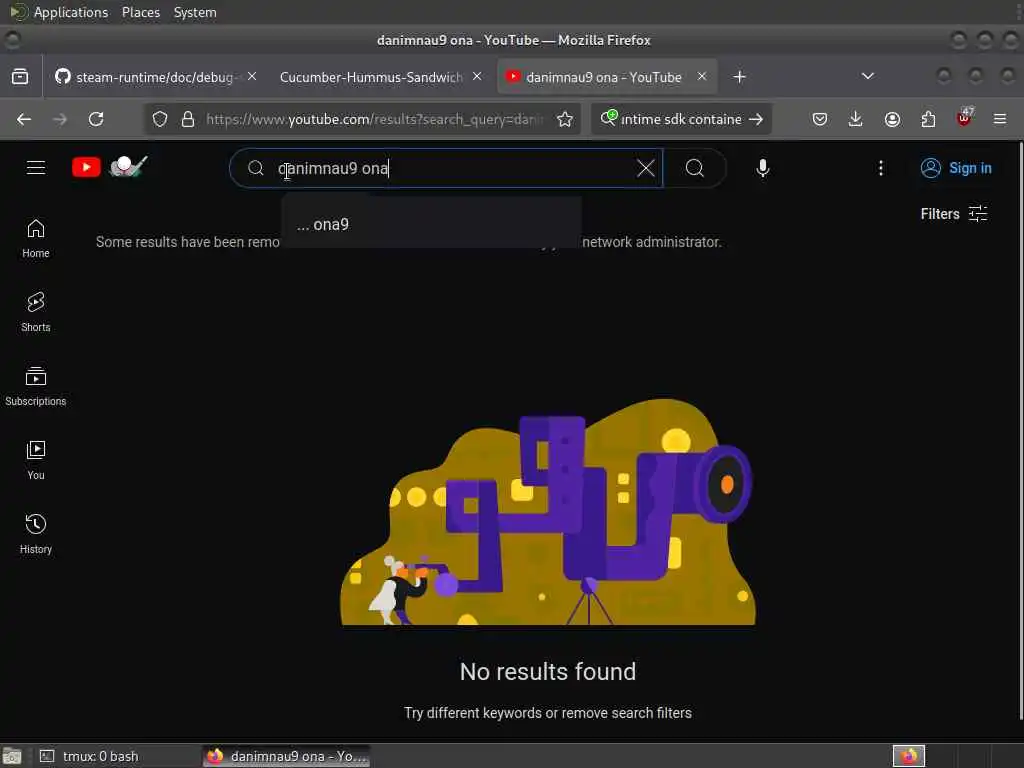Open a new tab with plus button
The height and width of the screenshot is (768, 1024).
pos(739,77)
